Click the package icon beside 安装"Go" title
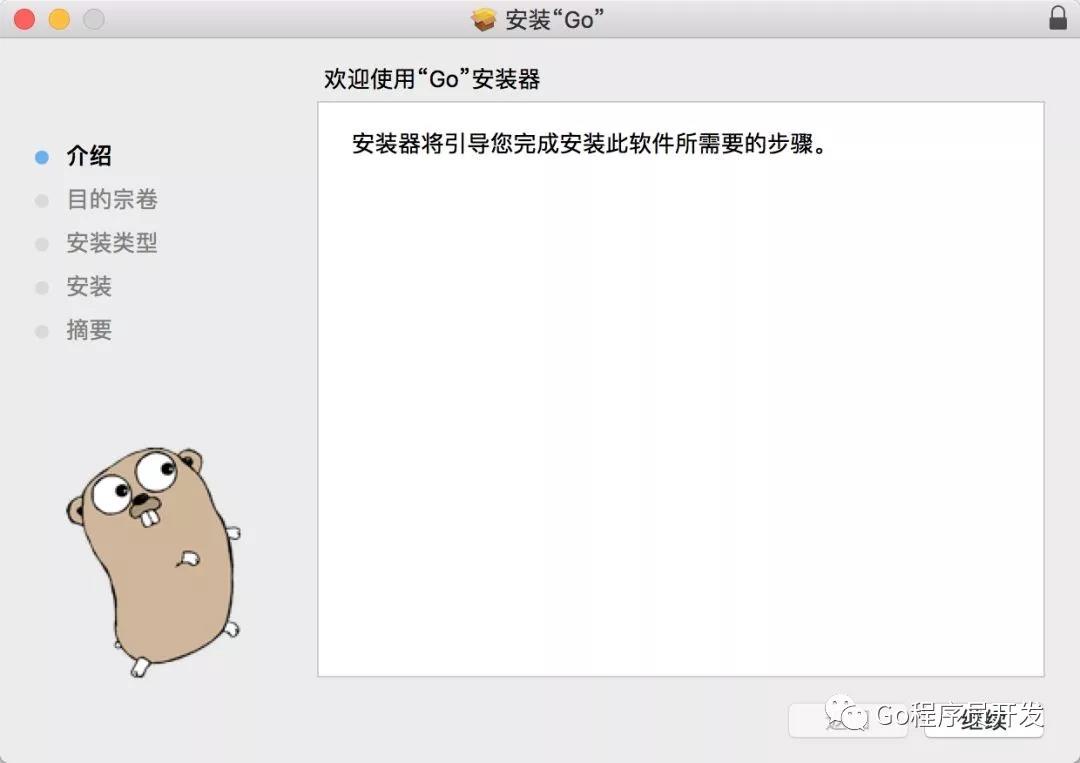Screen dimensions: 1080x763 tap(484, 19)
